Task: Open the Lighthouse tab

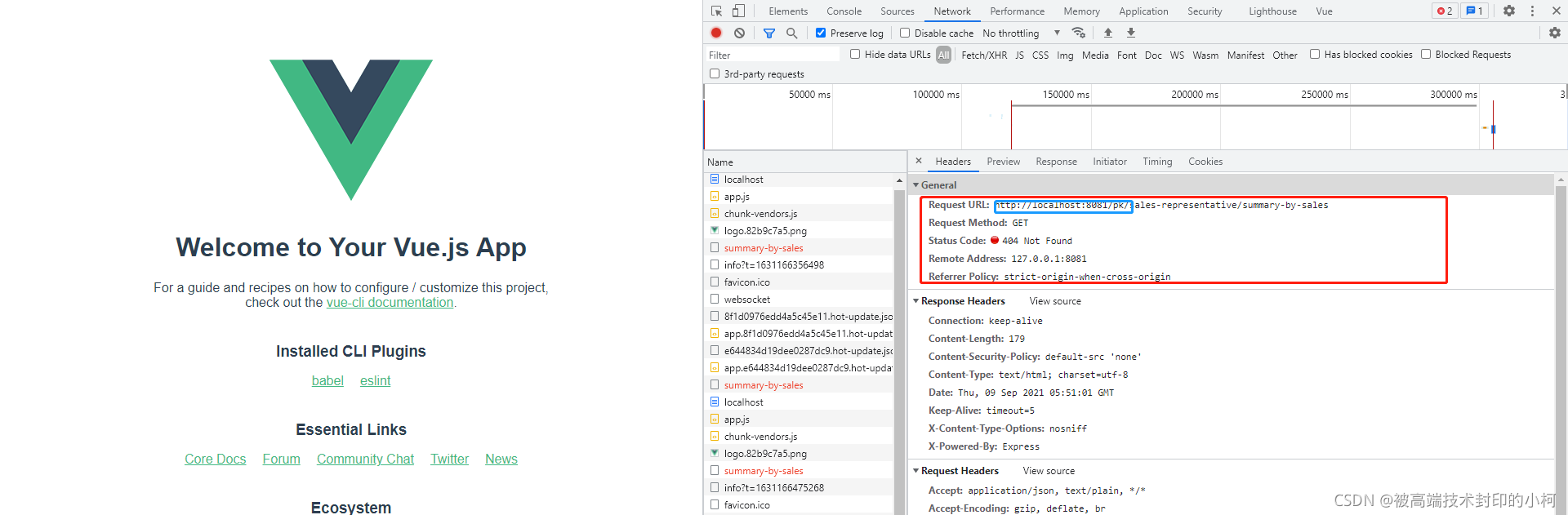Action: click(x=1272, y=11)
